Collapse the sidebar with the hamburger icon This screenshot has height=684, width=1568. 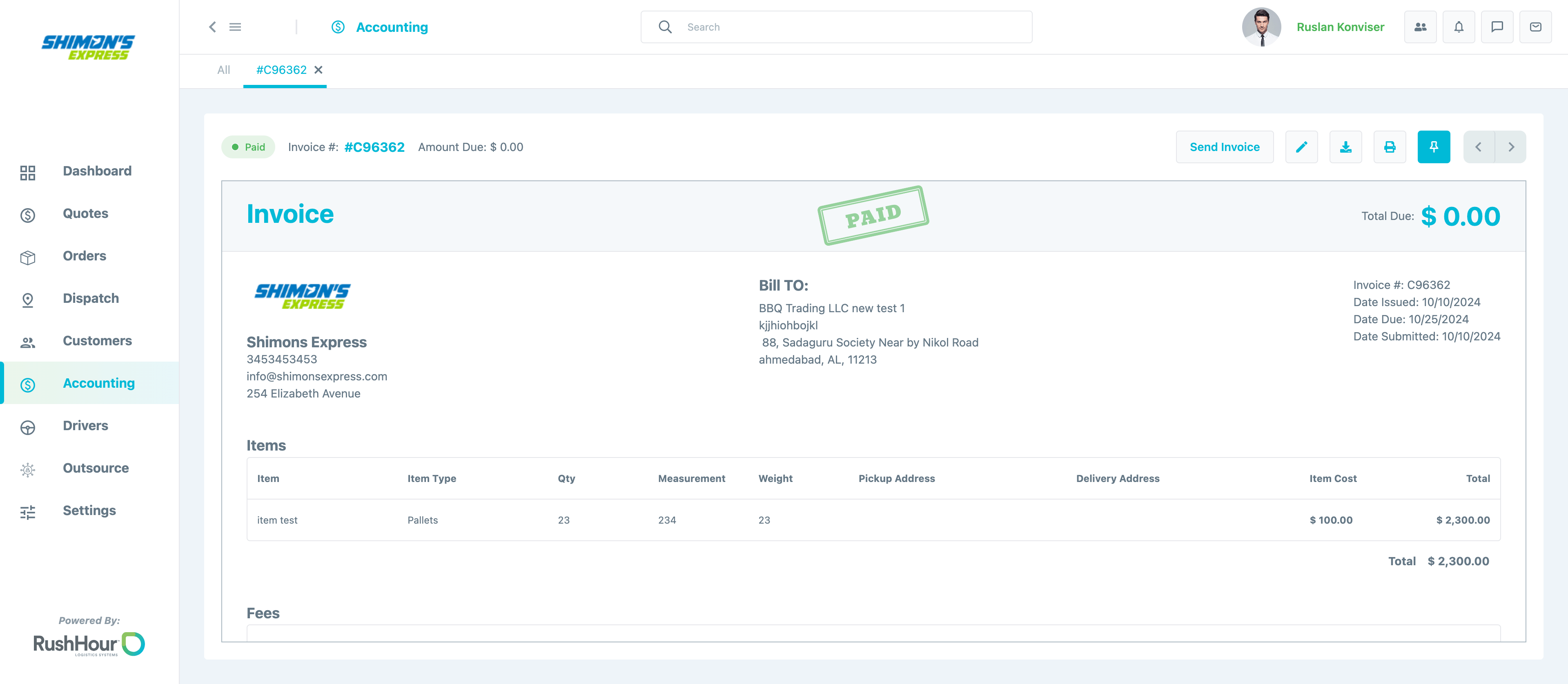point(236,27)
